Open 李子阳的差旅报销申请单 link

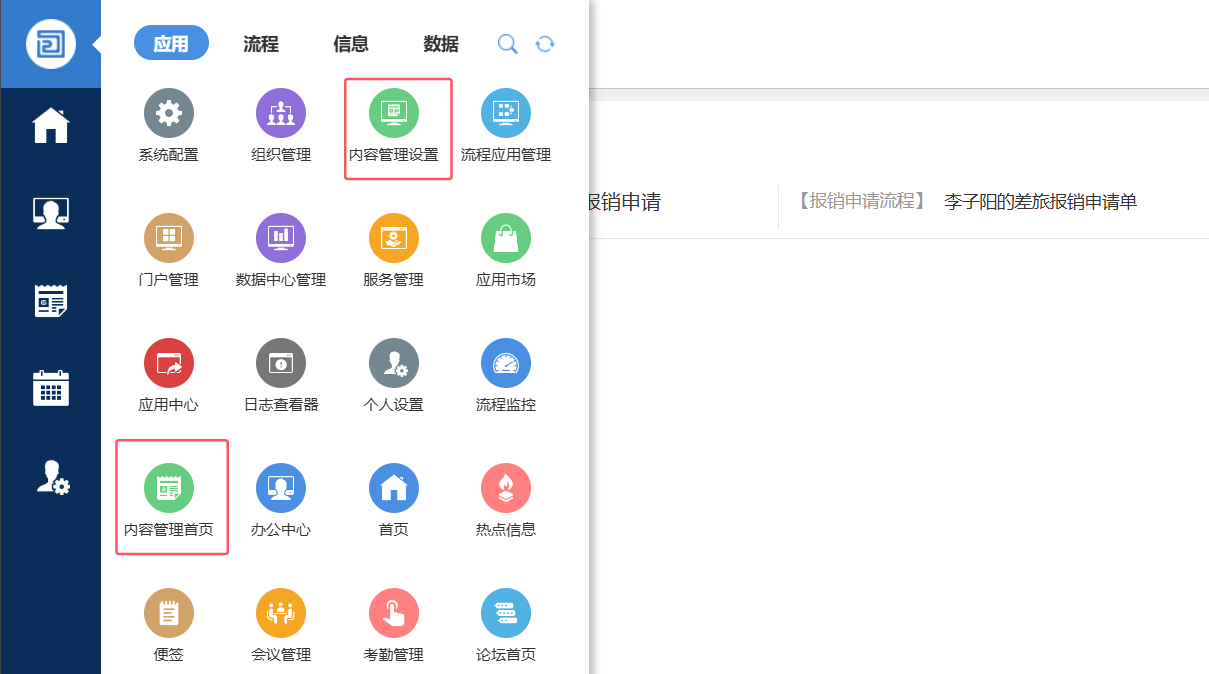[x=1040, y=202]
